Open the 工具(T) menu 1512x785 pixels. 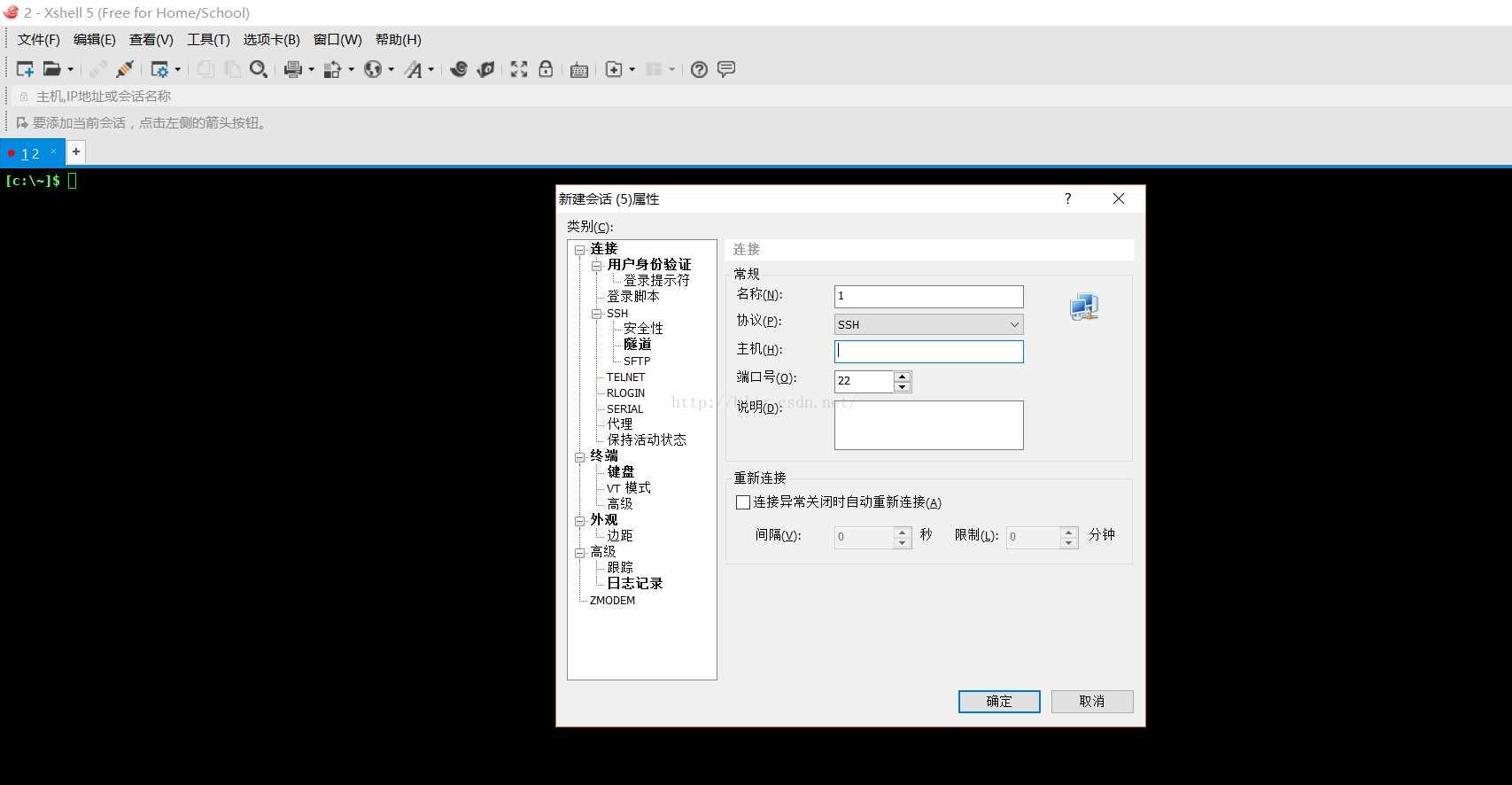pyautogui.click(x=208, y=40)
